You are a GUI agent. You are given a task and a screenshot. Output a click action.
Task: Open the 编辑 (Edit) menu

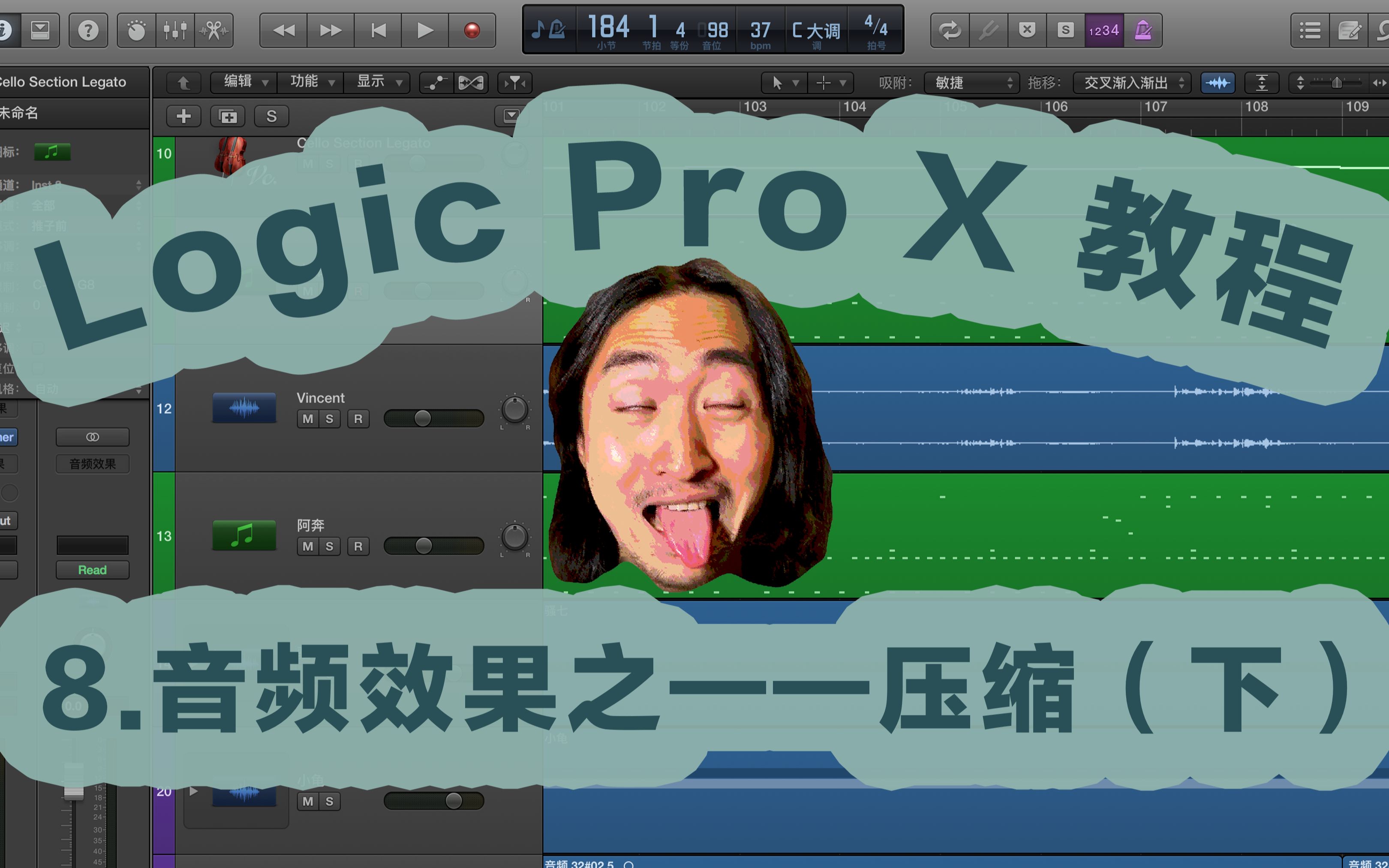click(x=244, y=82)
